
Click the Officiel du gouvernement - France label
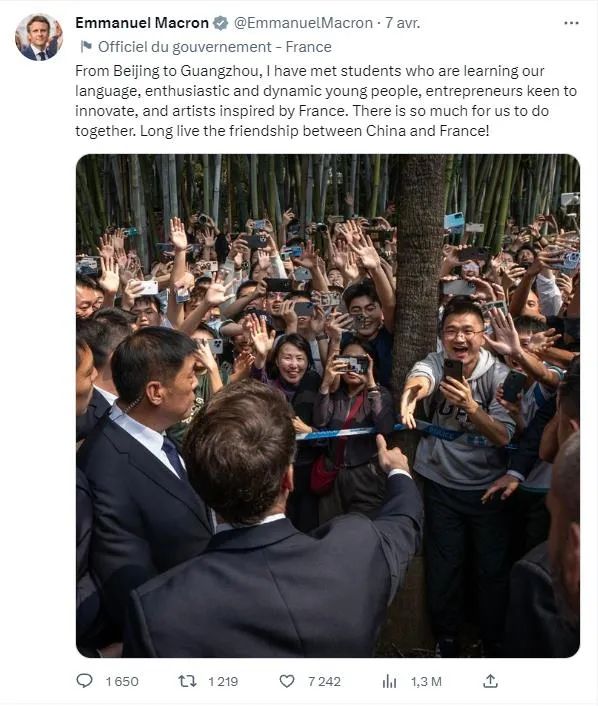click(215, 47)
